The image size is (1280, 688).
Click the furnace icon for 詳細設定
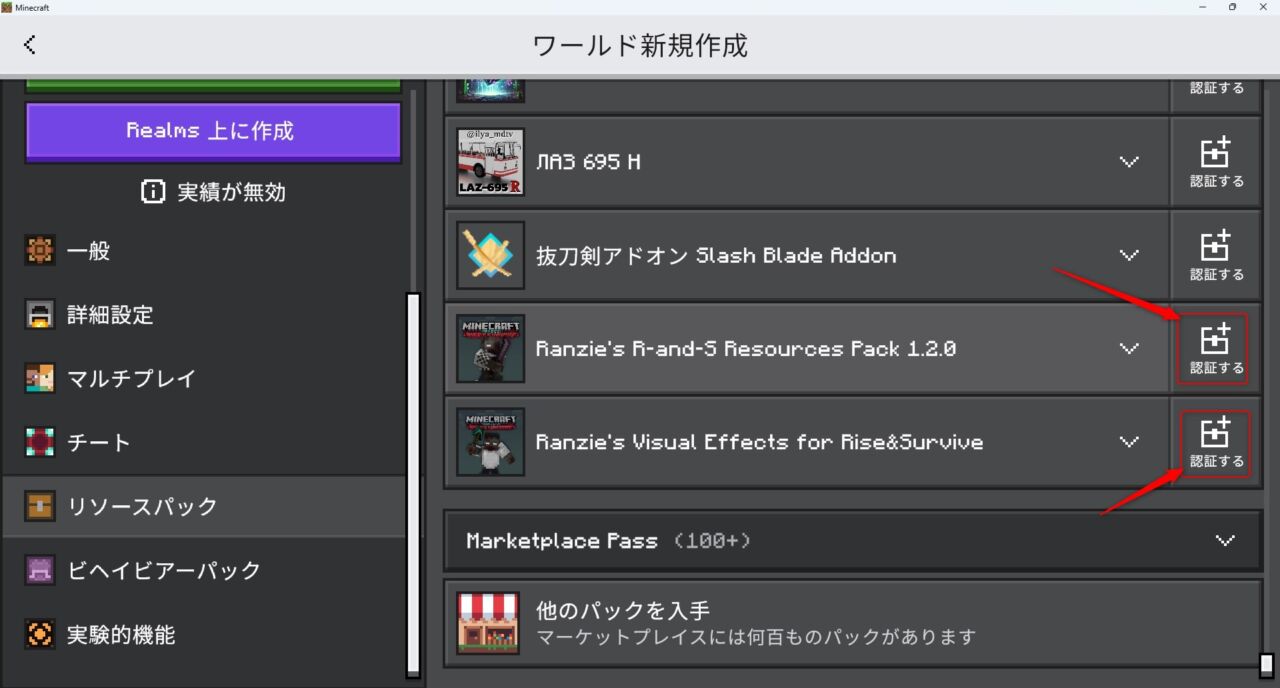tap(40, 315)
